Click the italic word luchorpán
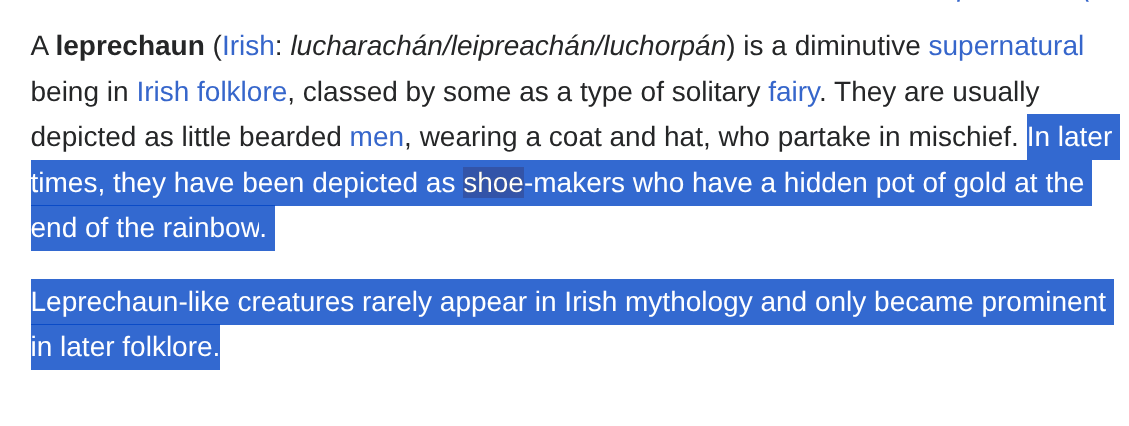Viewport: 1129px width, 426px height. pos(665,46)
